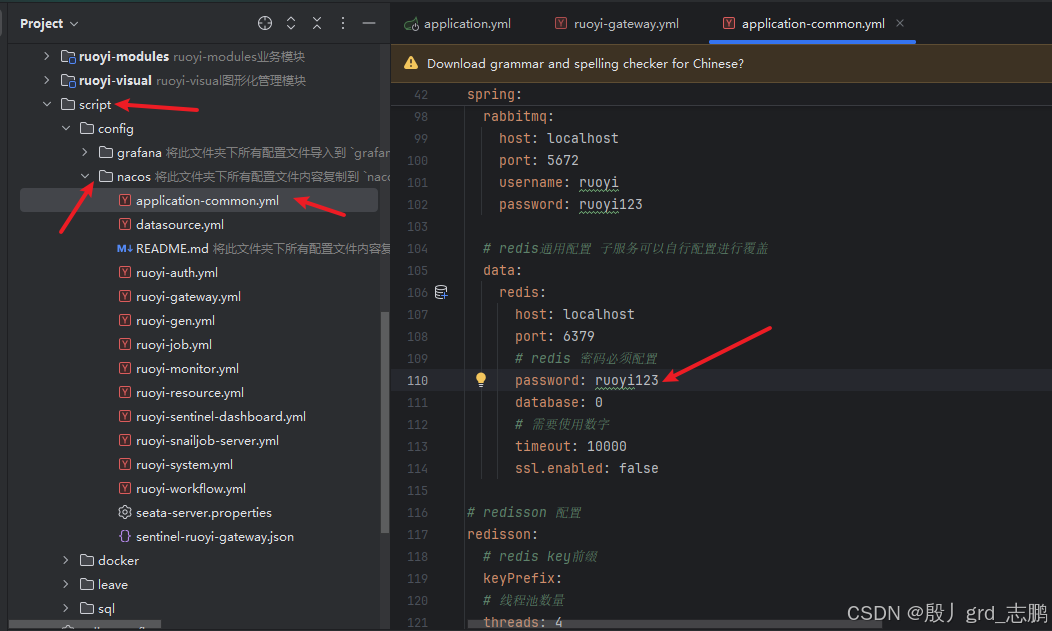Viewport: 1052px width, 631px height.
Task: Switch to the application.yml tab
Action: (458, 23)
